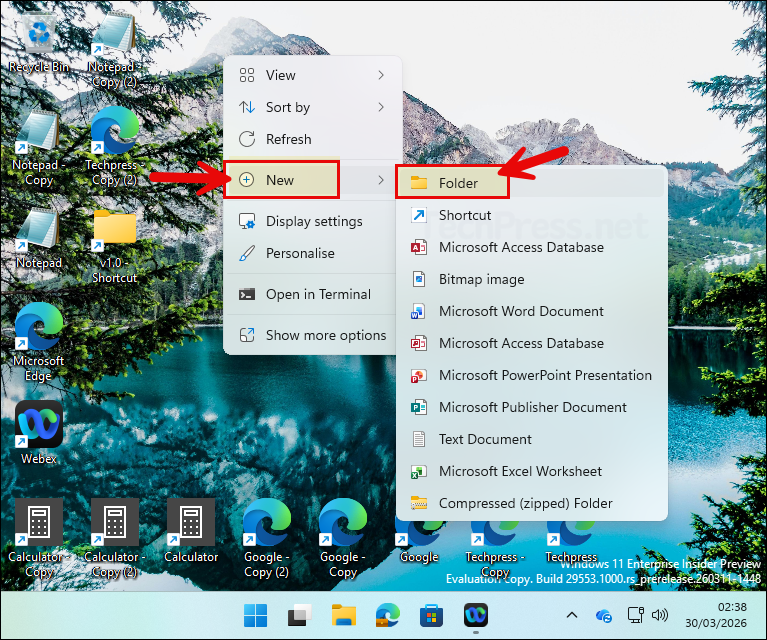Create a Microsoft Excel Worksheet

coord(532,471)
